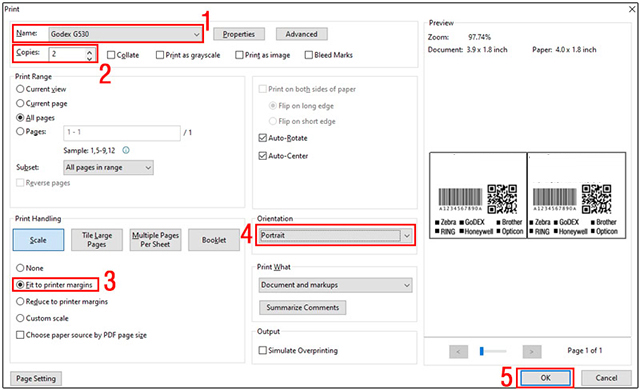Viewport: 640px width, 390px height.
Task: Choose Multiple Pages Per Sheet
Action: 156,240
